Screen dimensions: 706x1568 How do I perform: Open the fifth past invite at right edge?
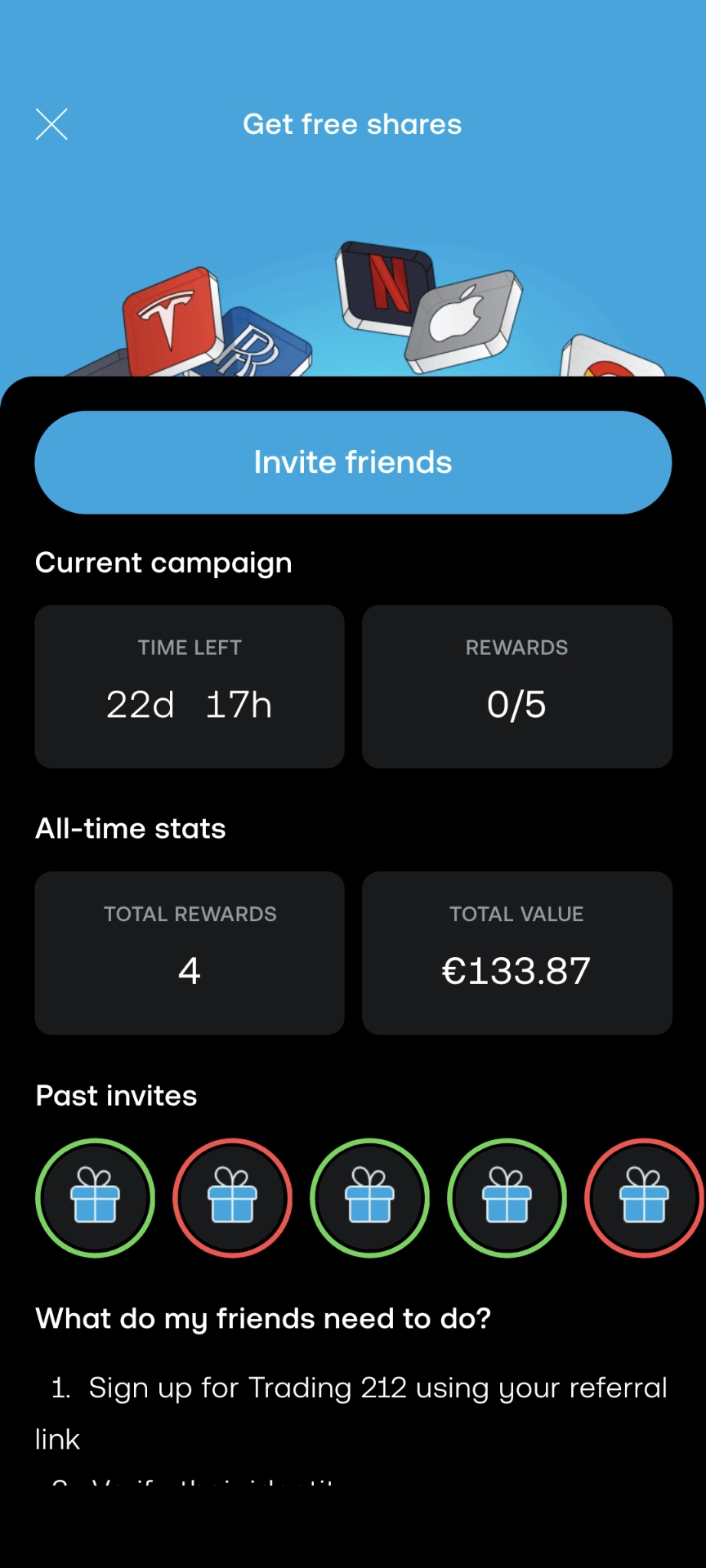(644, 1198)
